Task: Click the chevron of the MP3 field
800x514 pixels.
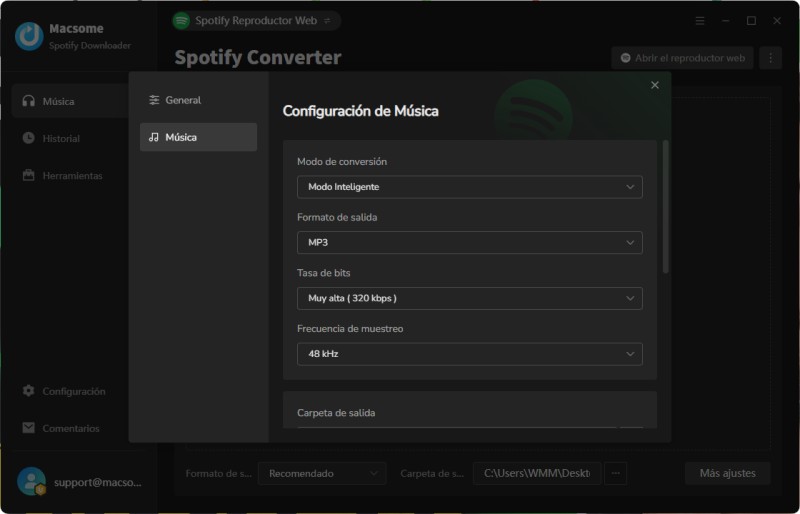Action: (630, 242)
